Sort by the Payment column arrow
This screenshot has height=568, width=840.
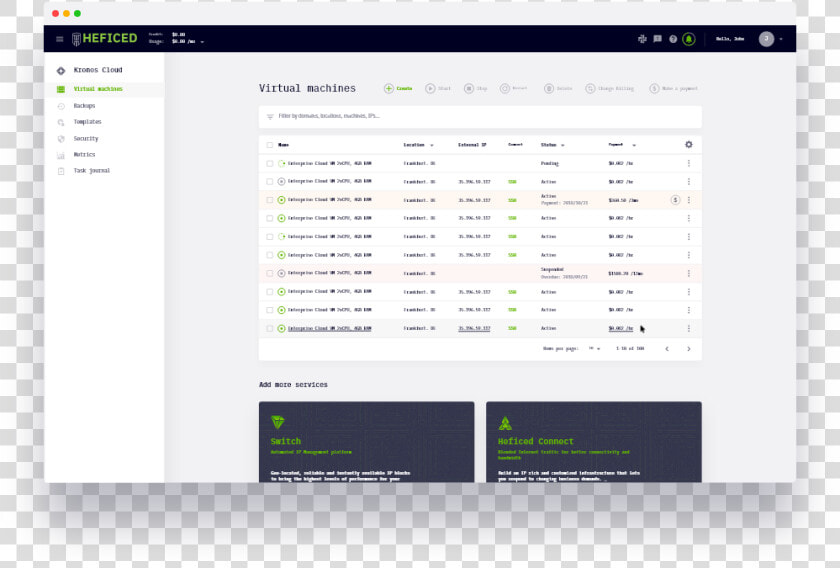click(x=634, y=145)
